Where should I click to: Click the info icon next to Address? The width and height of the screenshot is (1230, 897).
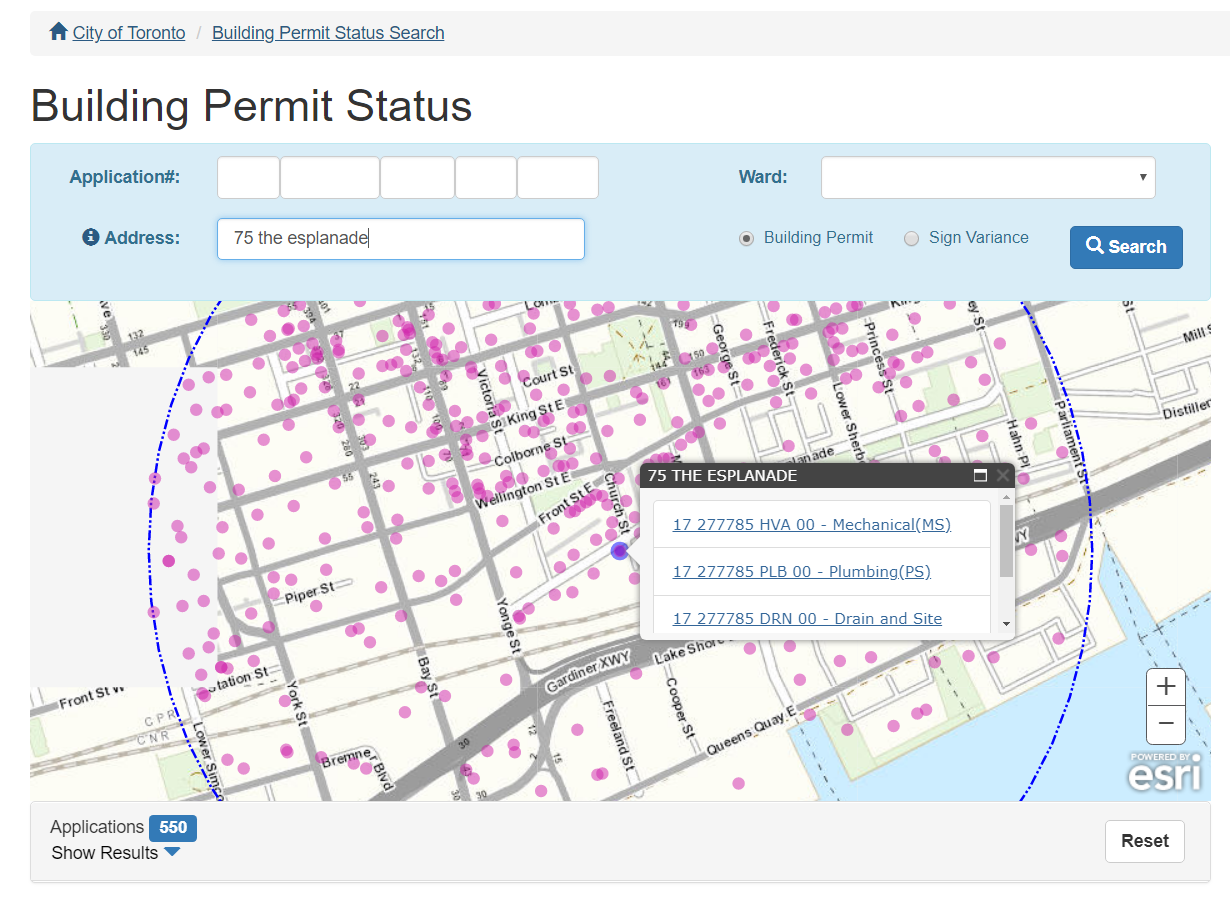click(x=91, y=238)
